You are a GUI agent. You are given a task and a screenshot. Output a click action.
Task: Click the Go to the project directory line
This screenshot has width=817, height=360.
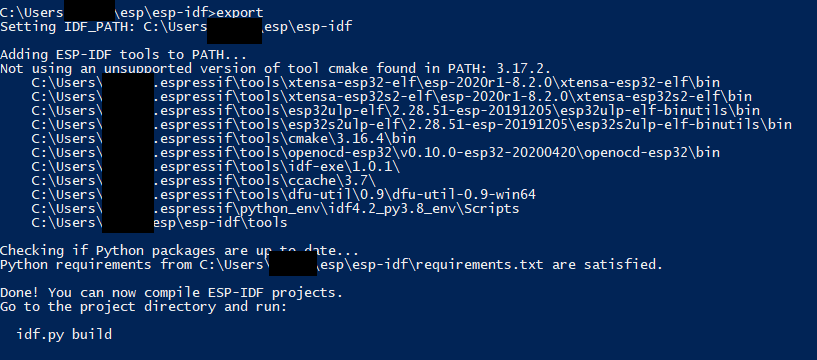pos(143,307)
